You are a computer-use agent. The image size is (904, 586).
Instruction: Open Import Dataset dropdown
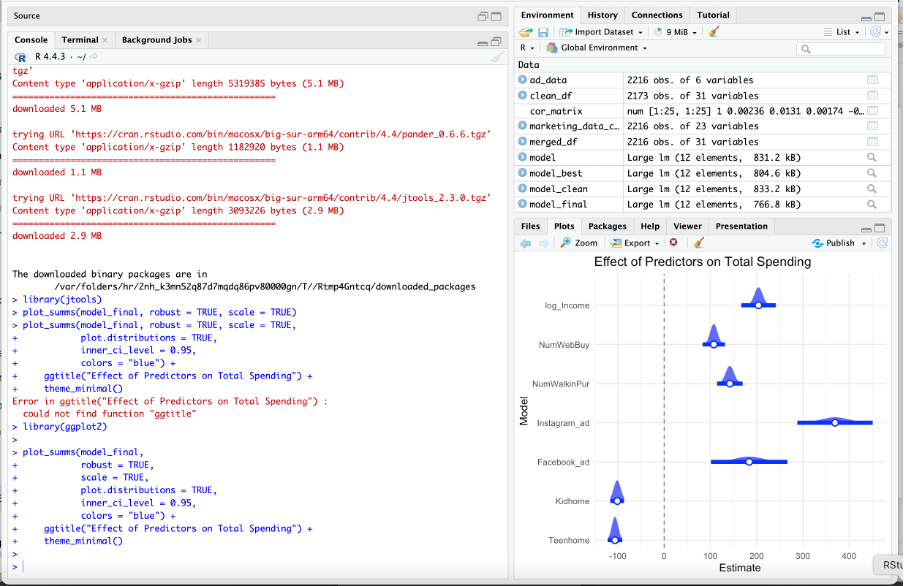pos(601,32)
